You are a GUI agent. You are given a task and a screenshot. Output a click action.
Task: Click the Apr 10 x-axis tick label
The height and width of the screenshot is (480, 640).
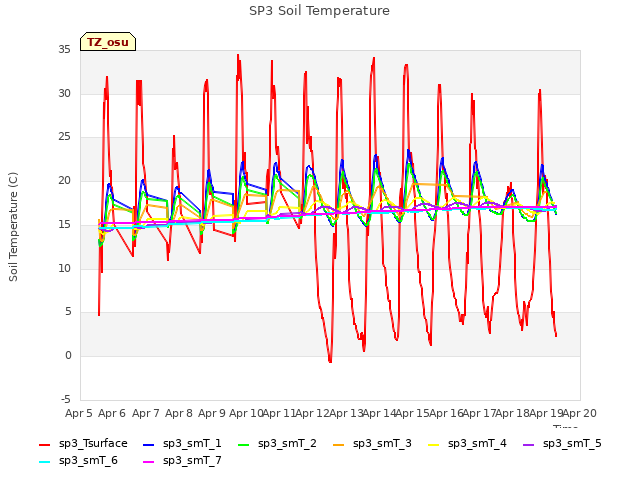[246, 413]
